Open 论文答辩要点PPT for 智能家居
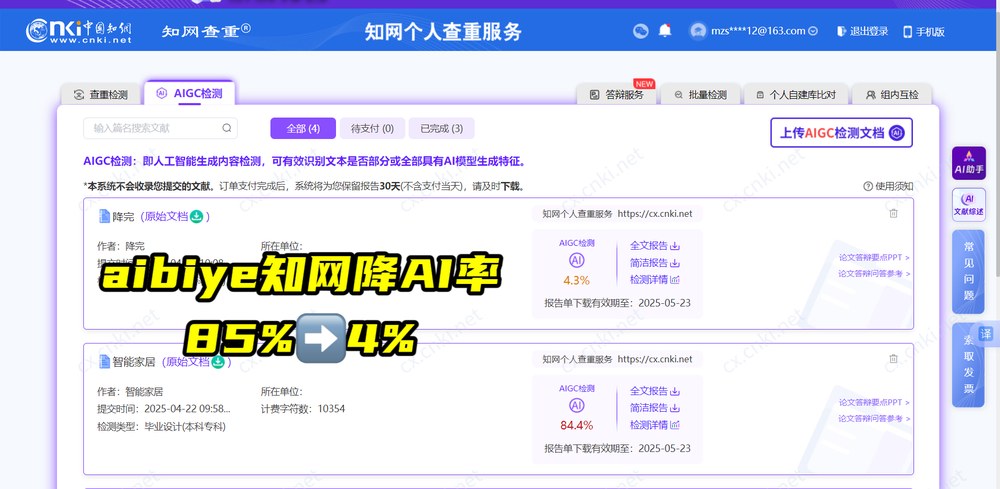The height and width of the screenshot is (489, 1000). pos(874,402)
